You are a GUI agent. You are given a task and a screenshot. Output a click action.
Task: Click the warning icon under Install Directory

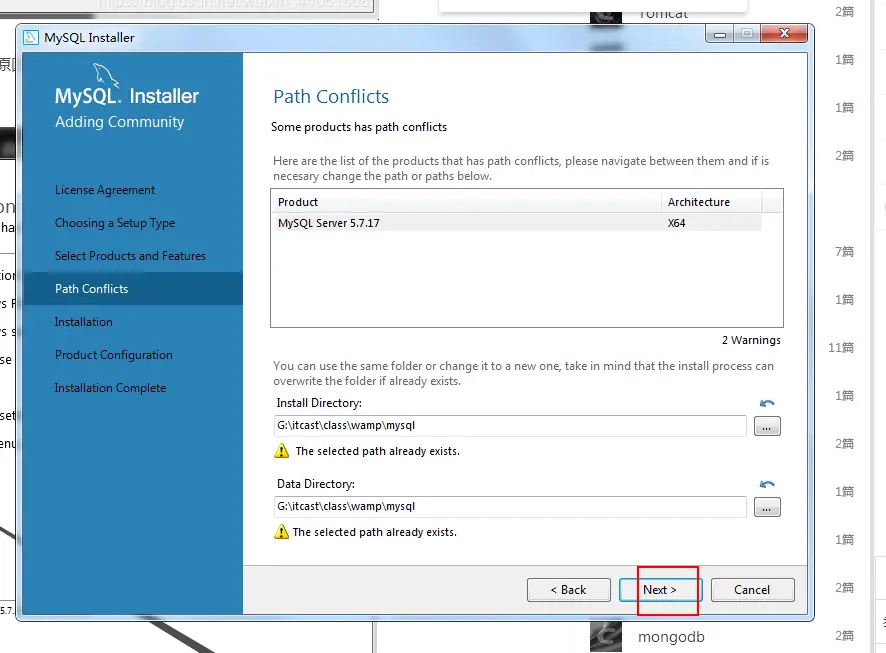pos(281,451)
